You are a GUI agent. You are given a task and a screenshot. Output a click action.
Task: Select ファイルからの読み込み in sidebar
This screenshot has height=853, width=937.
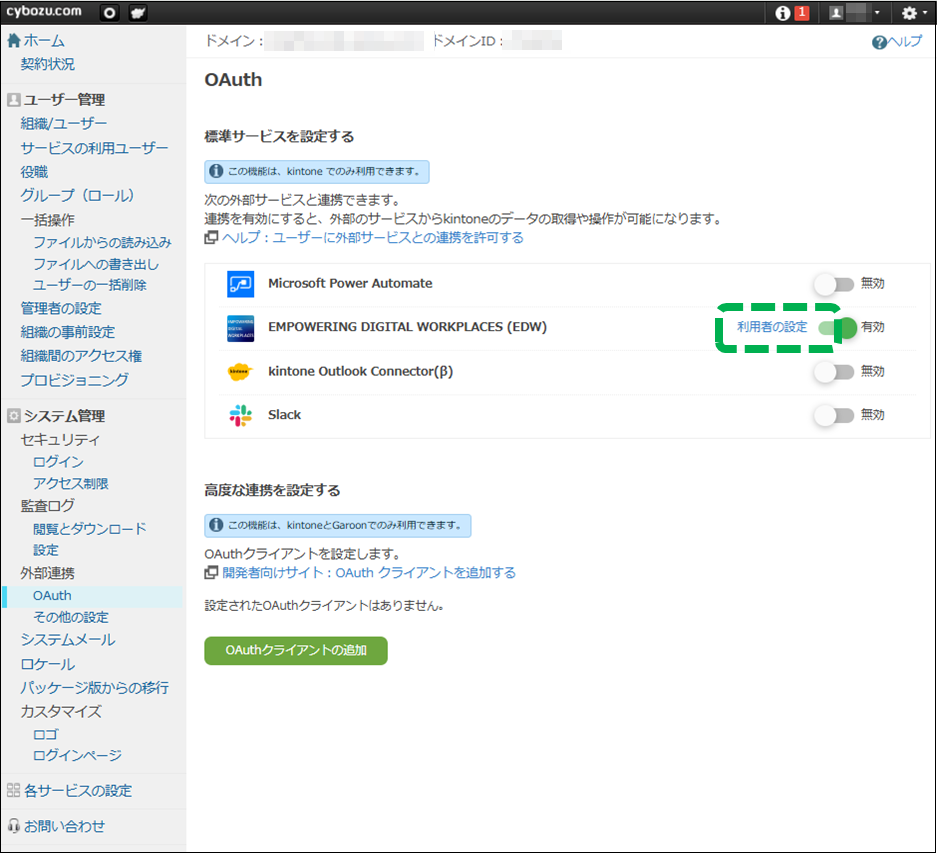[x=102, y=242]
